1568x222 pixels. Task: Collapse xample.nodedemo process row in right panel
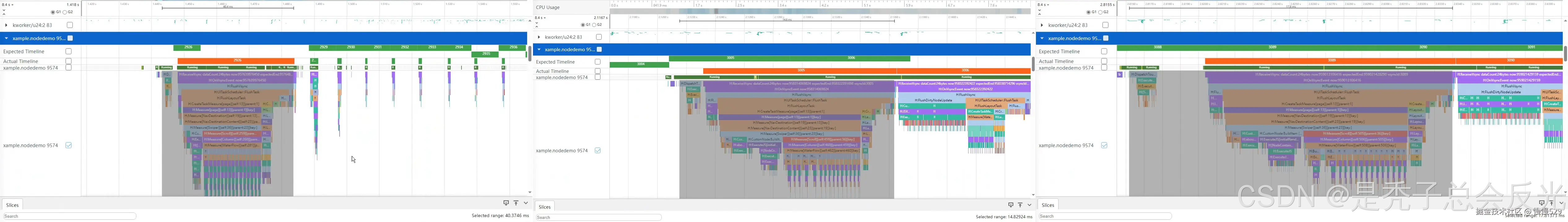pos(1042,38)
